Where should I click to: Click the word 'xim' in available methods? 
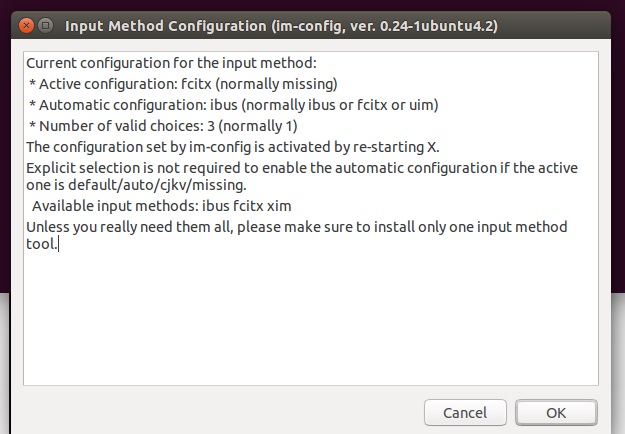click(279, 206)
